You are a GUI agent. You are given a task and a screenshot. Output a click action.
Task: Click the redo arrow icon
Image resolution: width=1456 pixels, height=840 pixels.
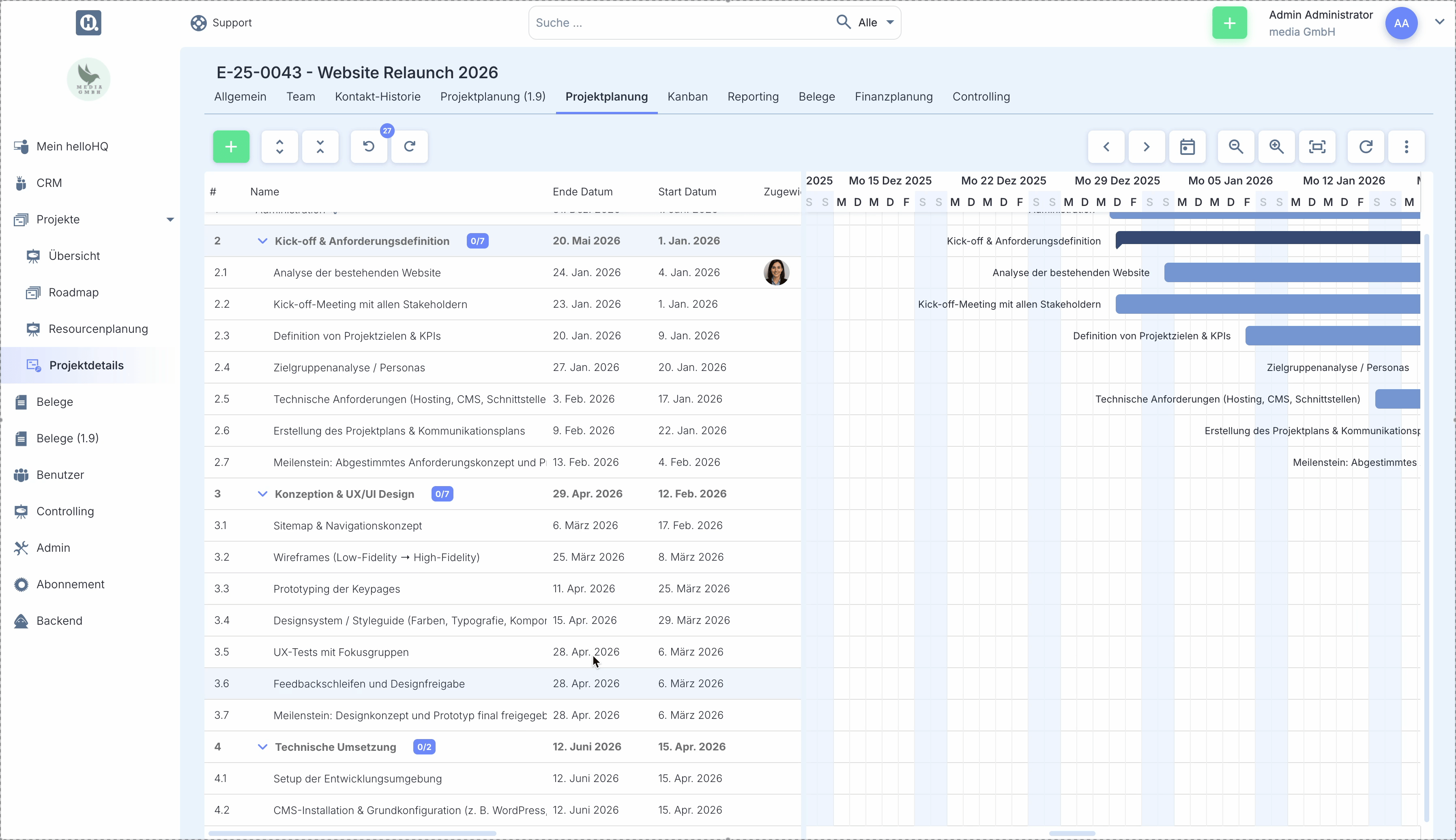coord(410,146)
